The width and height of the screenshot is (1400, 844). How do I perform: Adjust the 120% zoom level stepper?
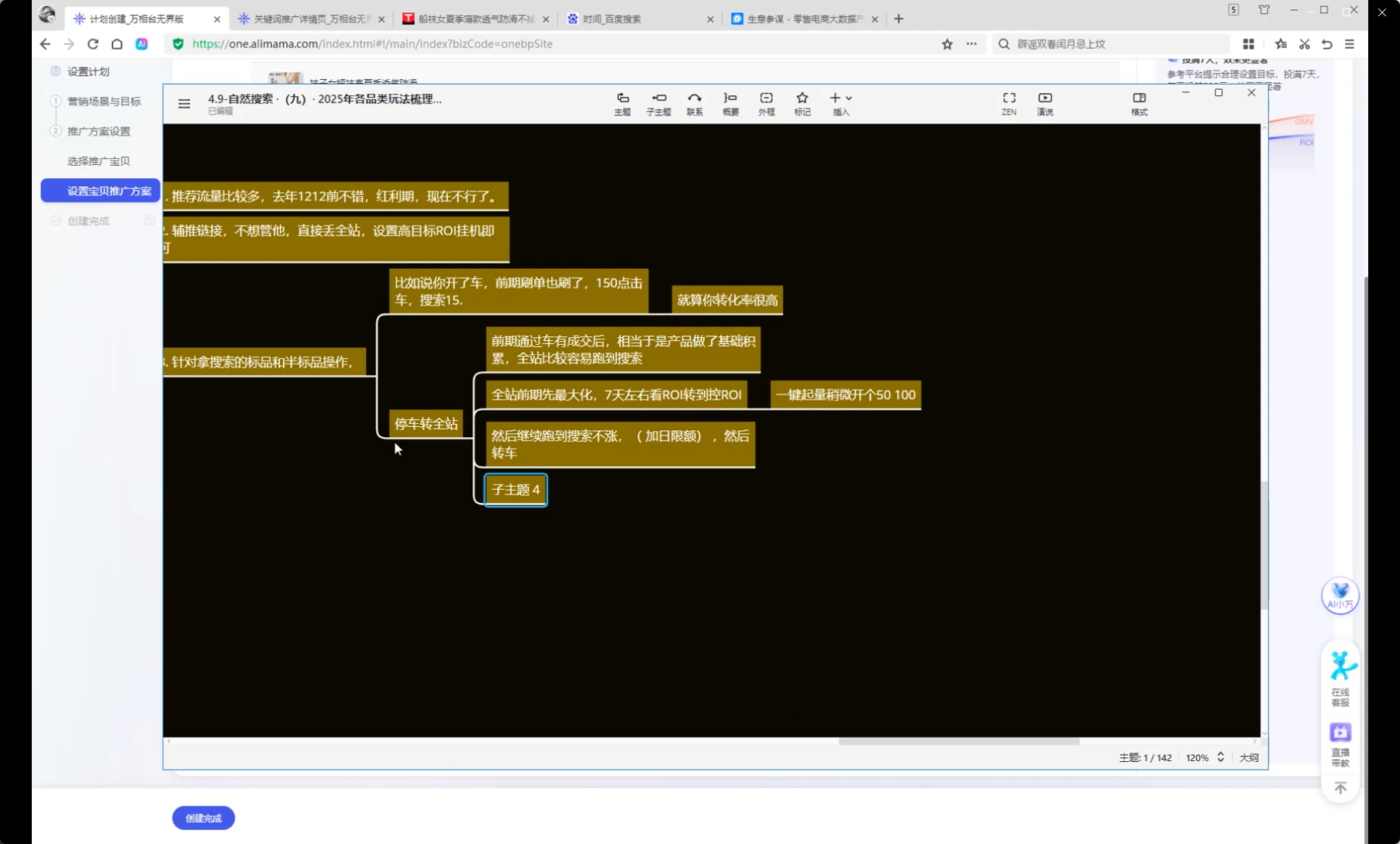point(1220,757)
